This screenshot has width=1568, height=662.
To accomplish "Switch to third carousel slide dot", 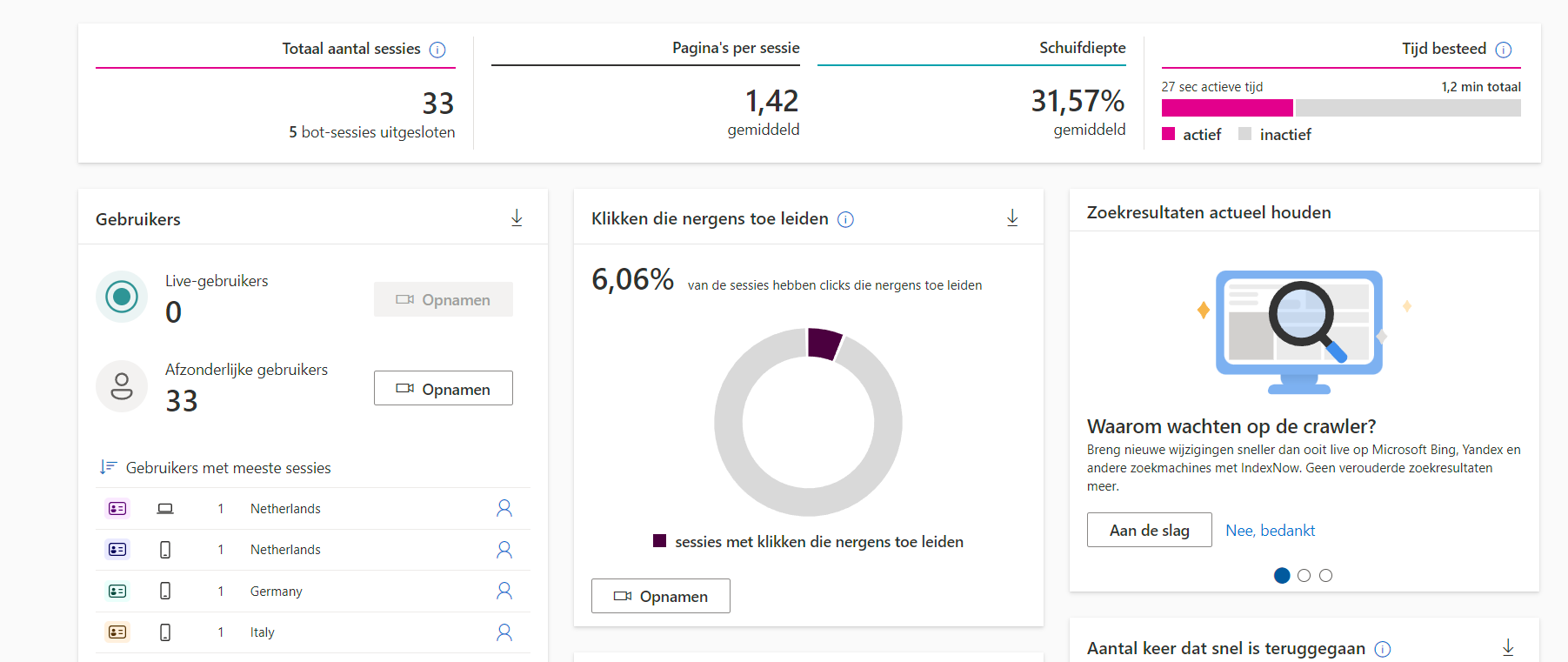I will coord(1325,575).
